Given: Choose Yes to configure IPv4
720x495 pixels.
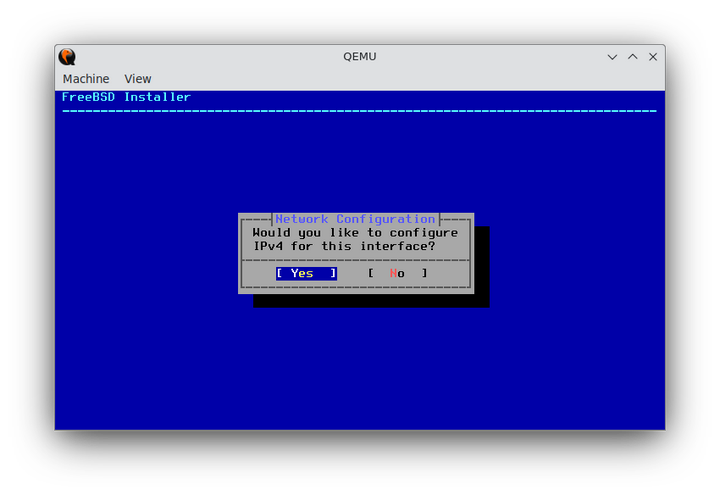Looking at the screenshot, I should tap(306, 274).
